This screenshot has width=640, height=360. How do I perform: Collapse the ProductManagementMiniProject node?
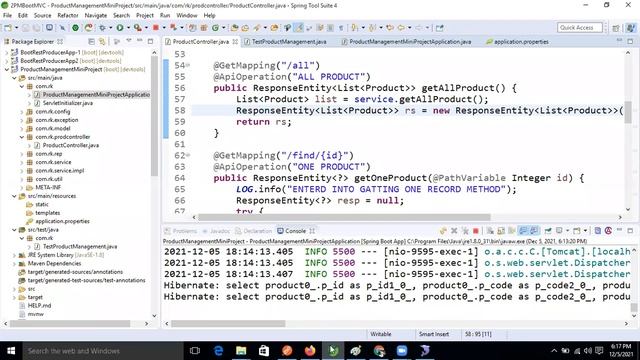(7, 69)
